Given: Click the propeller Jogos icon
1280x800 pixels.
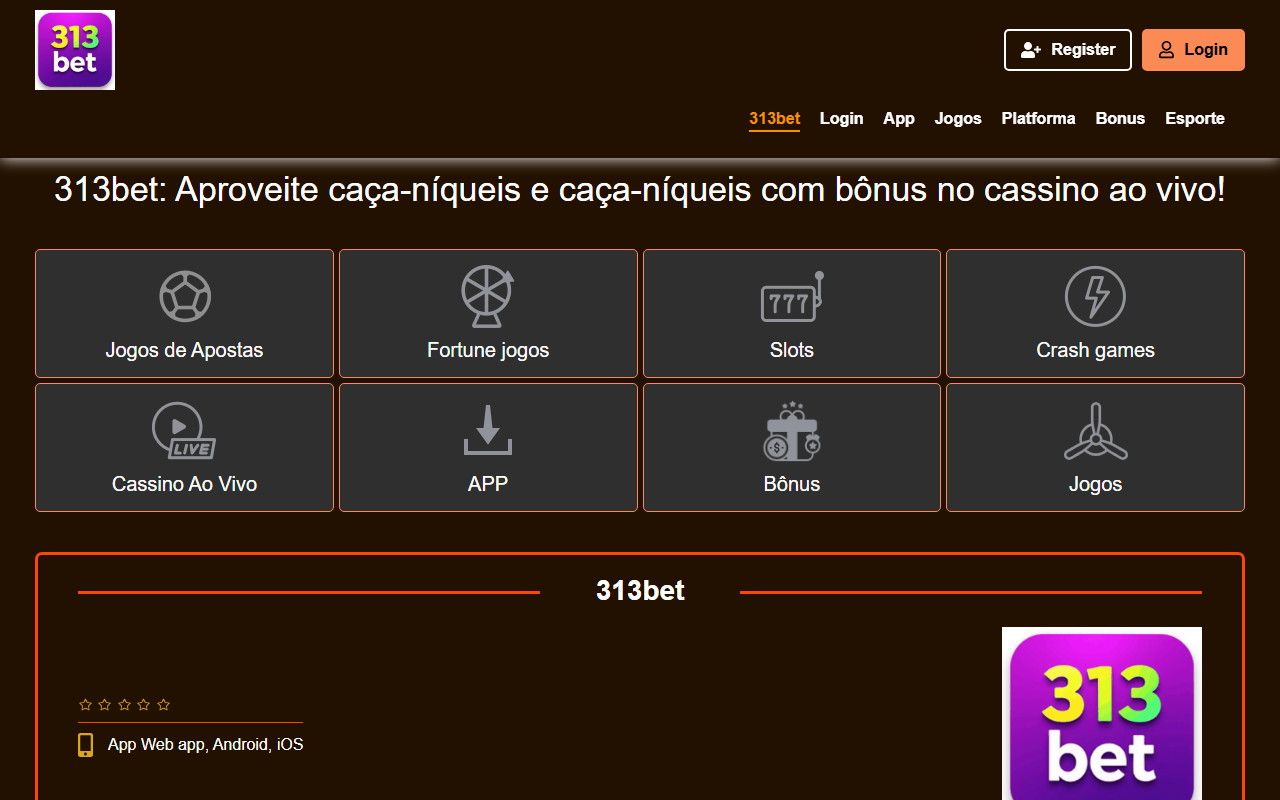Looking at the screenshot, I should (x=1095, y=431).
